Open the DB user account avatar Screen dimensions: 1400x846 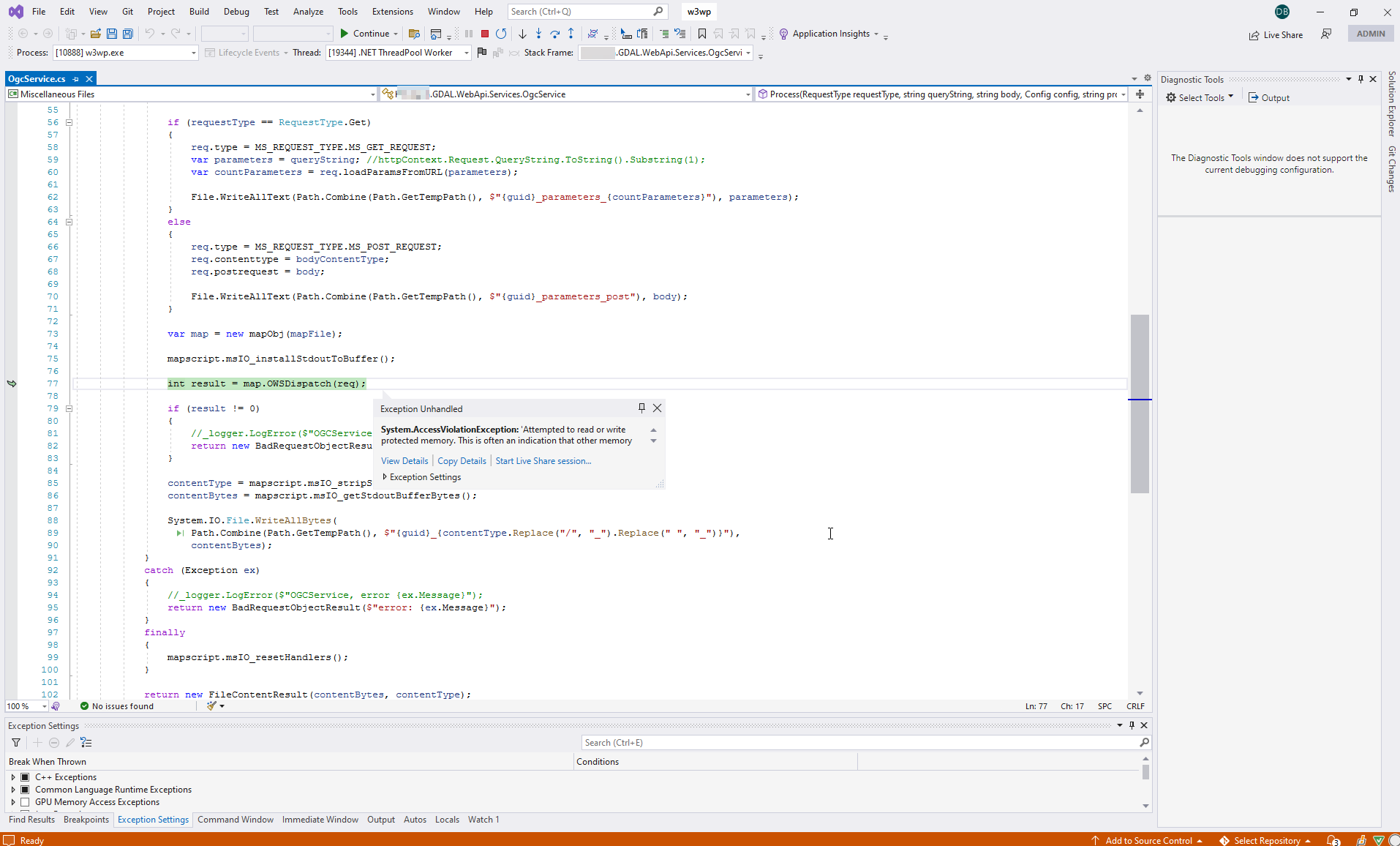(1282, 12)
